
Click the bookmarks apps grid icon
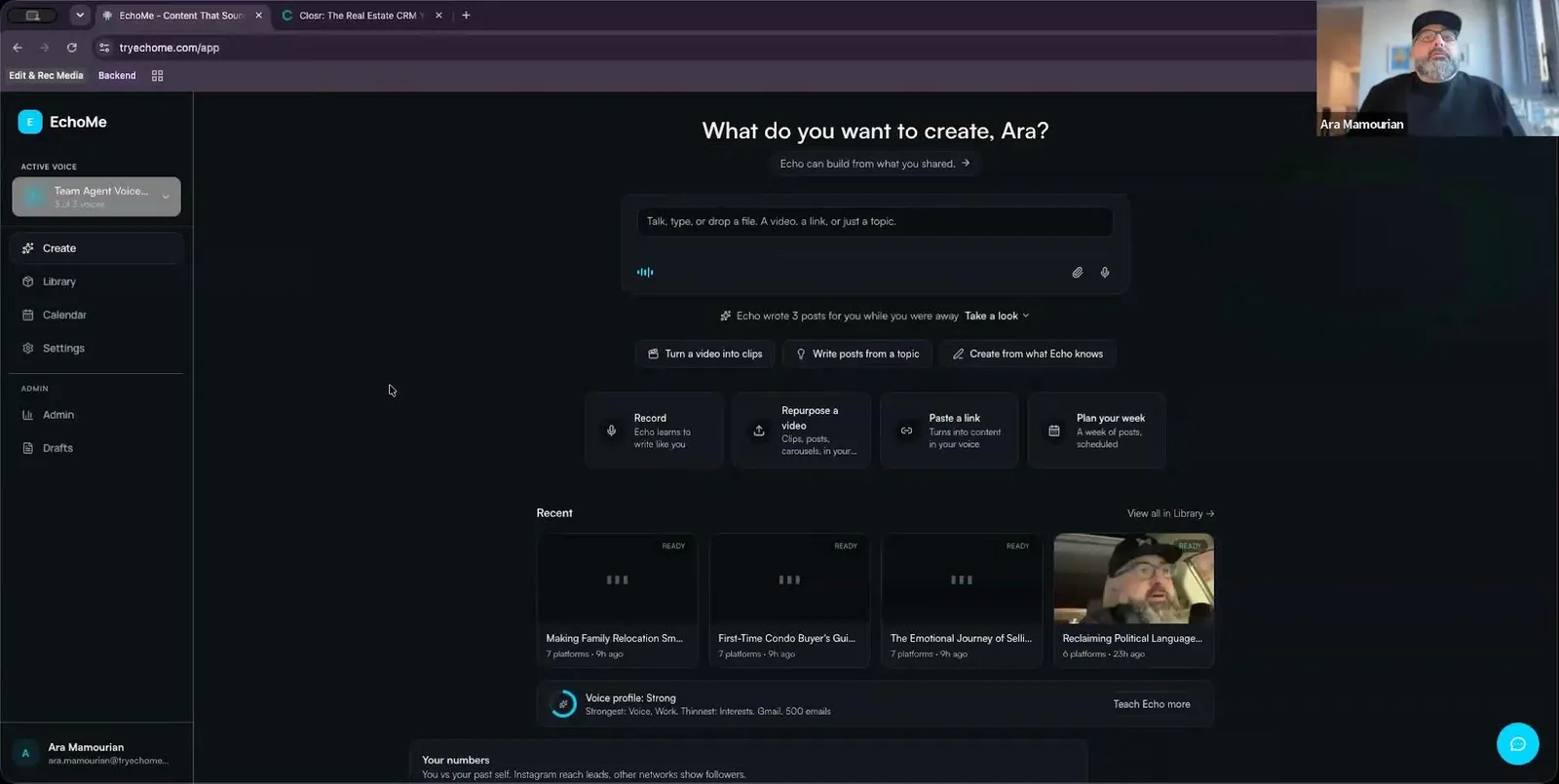click(157, 75)
